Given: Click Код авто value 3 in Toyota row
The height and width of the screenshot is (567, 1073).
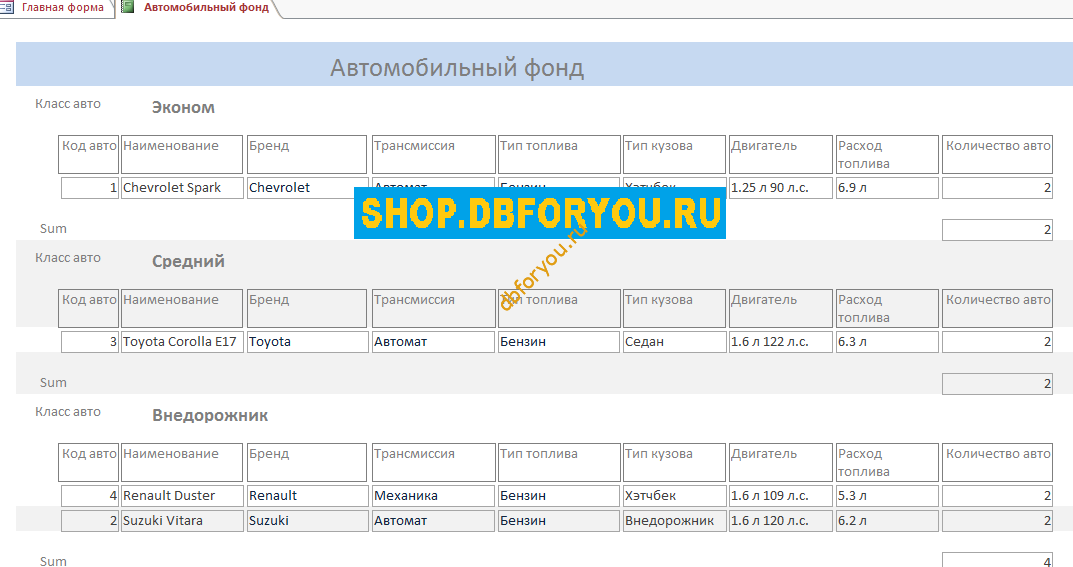Looking at the screenshot, I should pos(90,342).
